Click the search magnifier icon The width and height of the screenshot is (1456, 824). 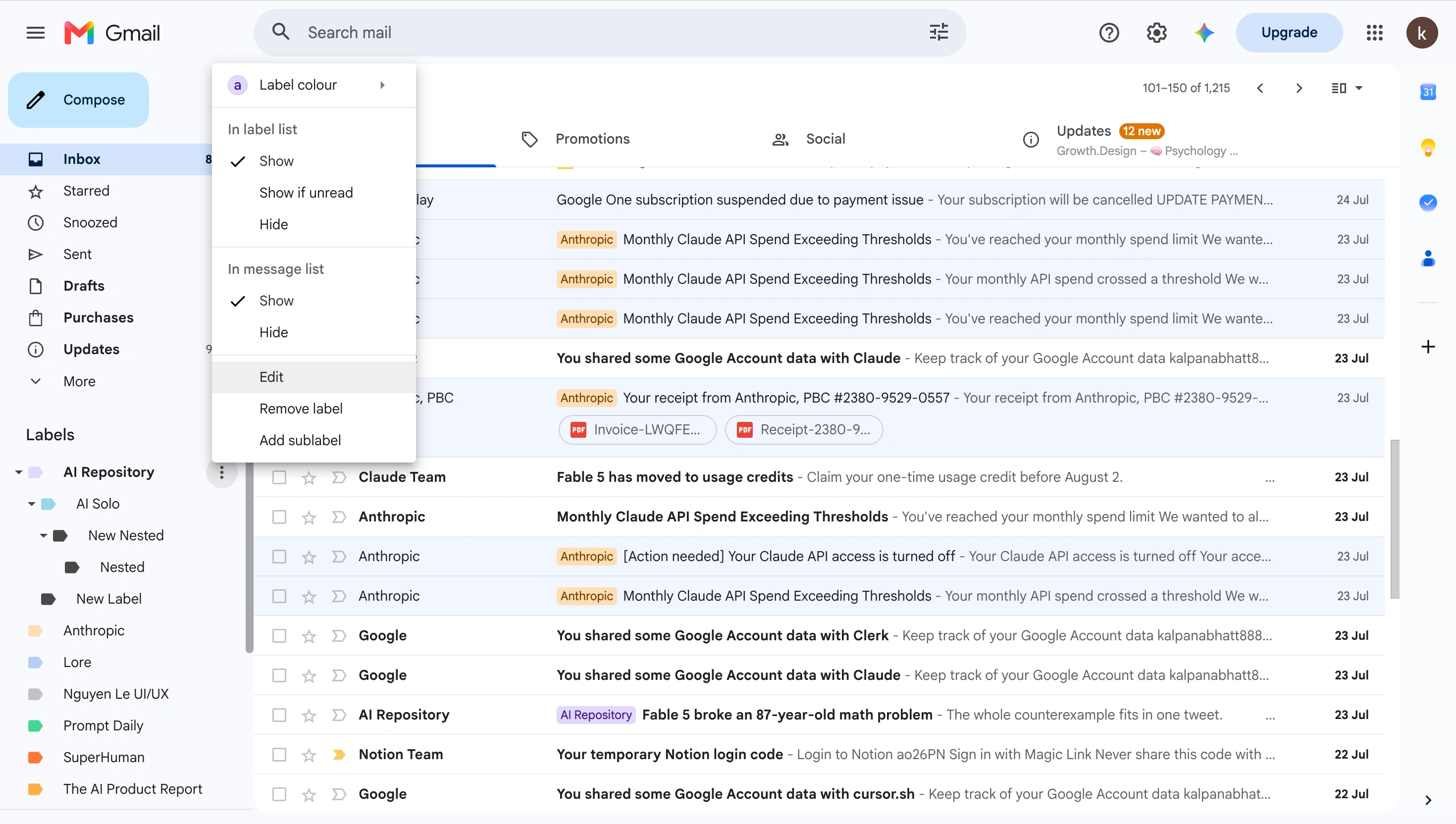(x=281, y=32)
